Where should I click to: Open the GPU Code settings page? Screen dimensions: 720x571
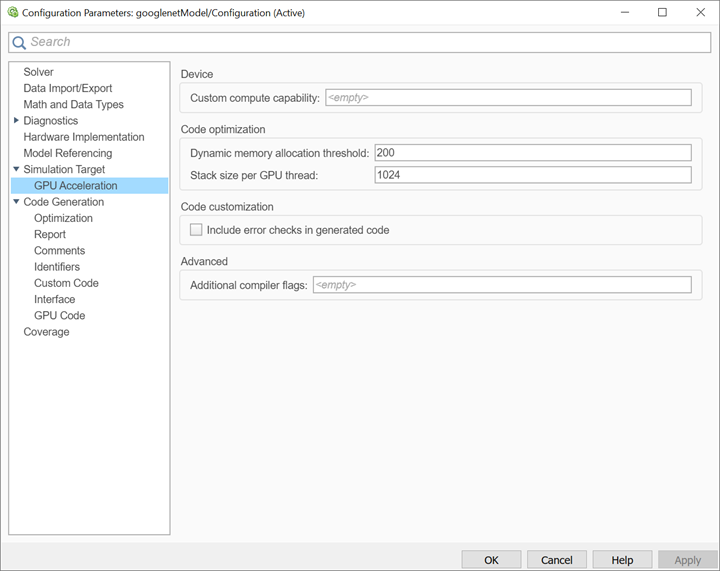coord(59,315)
